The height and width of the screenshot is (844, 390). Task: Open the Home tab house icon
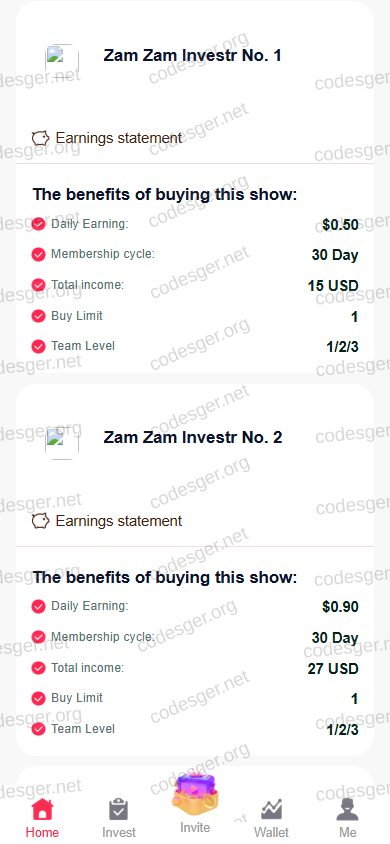click(42, 809)
